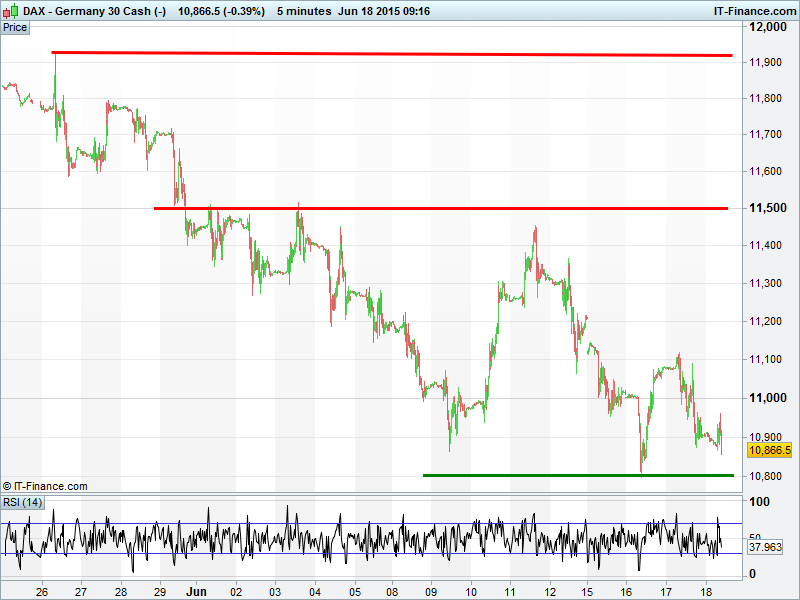
Task: Click date 11 on the time axis
Action: [x=510, y=591]
